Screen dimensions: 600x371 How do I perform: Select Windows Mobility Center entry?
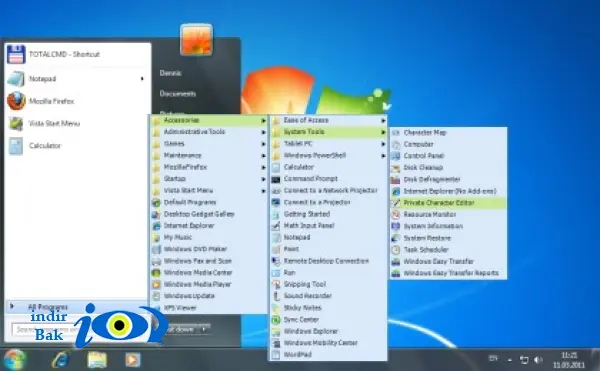329,343
